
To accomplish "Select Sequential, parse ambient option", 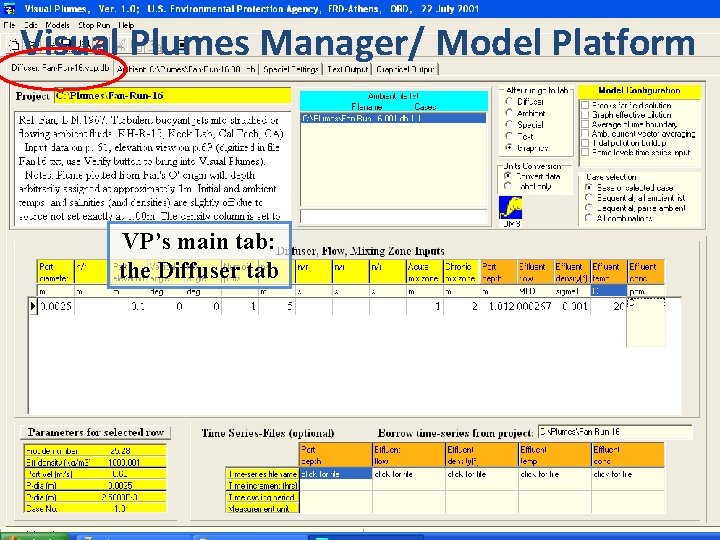I will click(x=589, y=208).
